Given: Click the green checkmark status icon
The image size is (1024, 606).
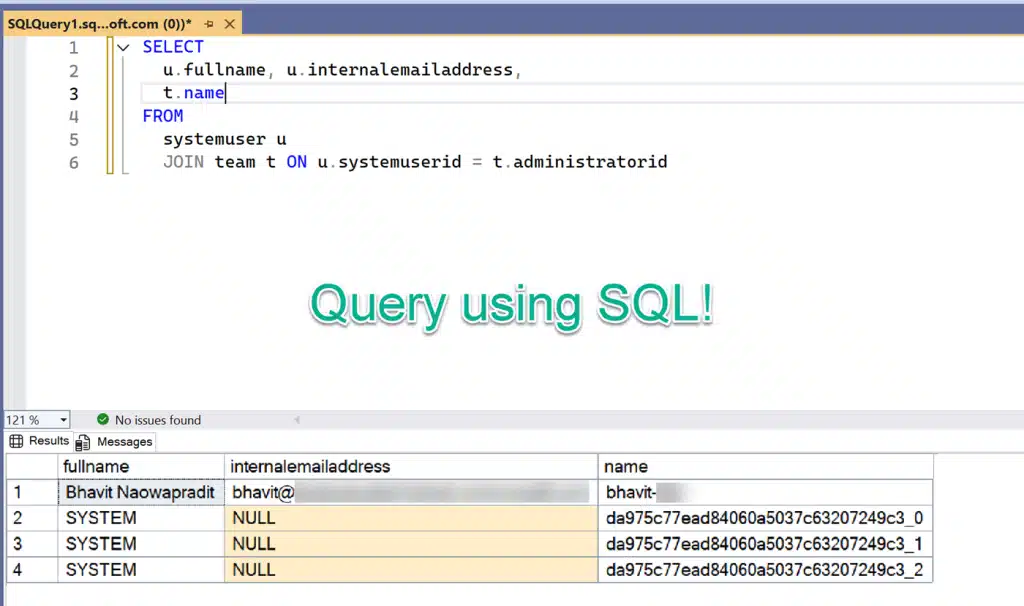Looking at the screenshot, I should [x=103, y=420].
